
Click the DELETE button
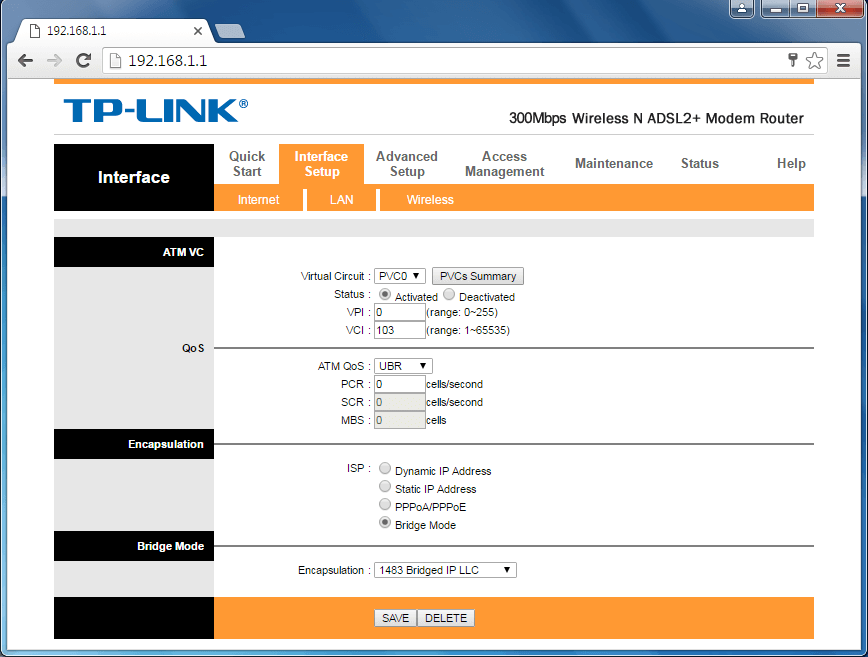446,618
